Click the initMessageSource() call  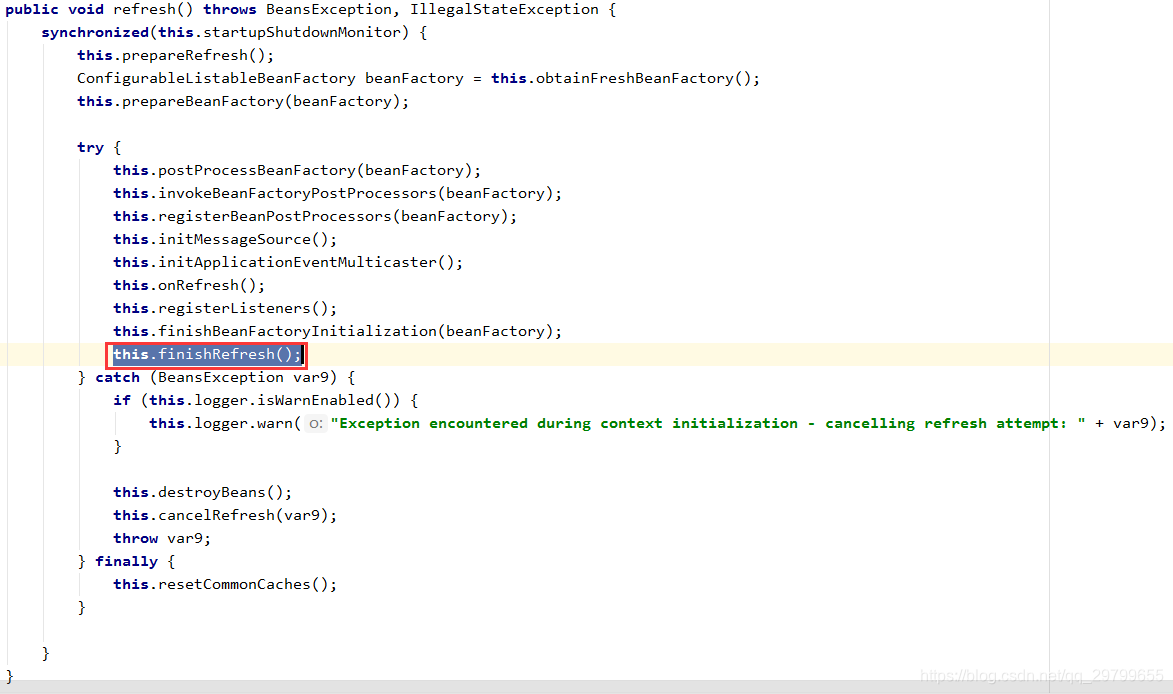pyautogui.click(x=225, y=240)
